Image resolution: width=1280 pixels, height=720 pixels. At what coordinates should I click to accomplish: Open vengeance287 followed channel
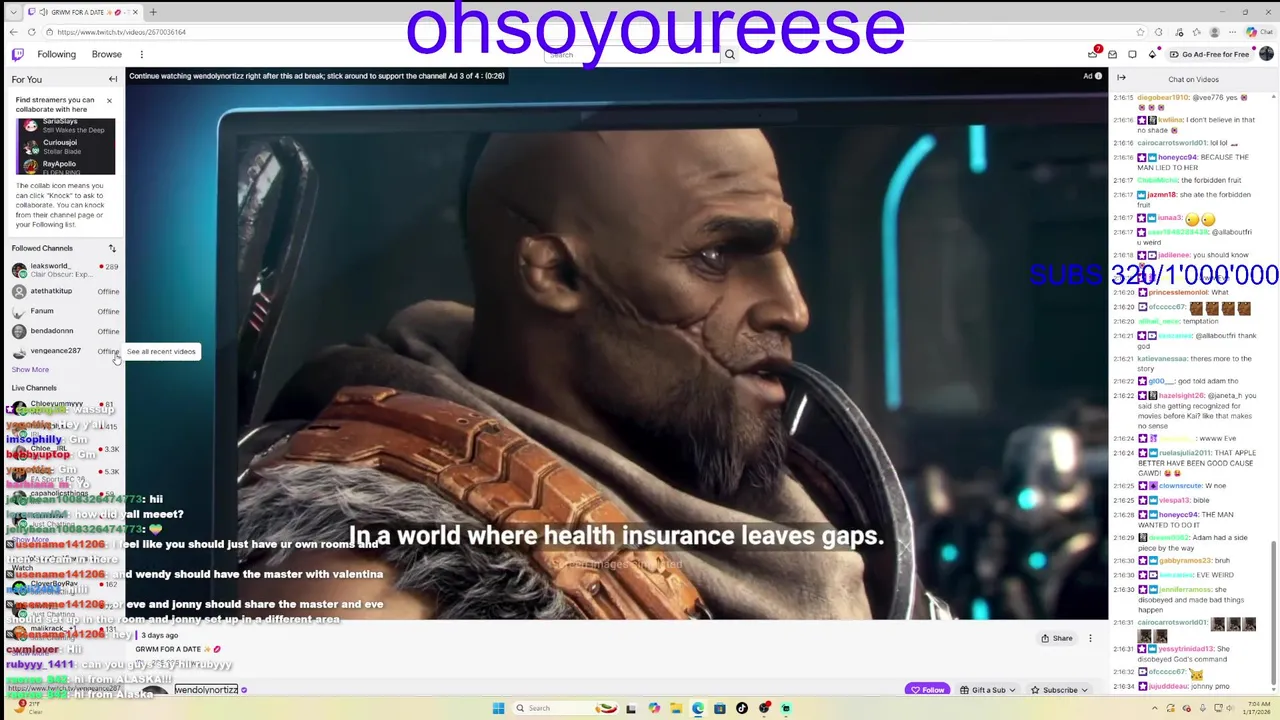(64, 351)
